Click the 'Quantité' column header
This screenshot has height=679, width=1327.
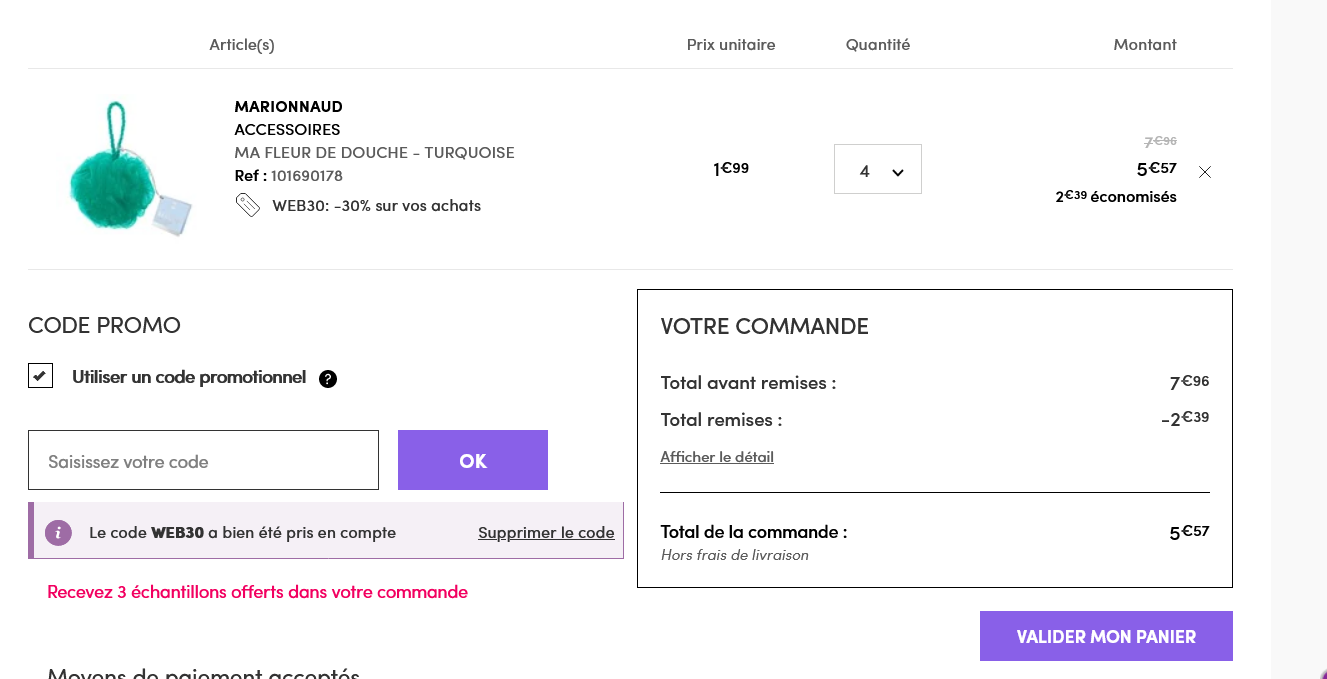(877, 45)
